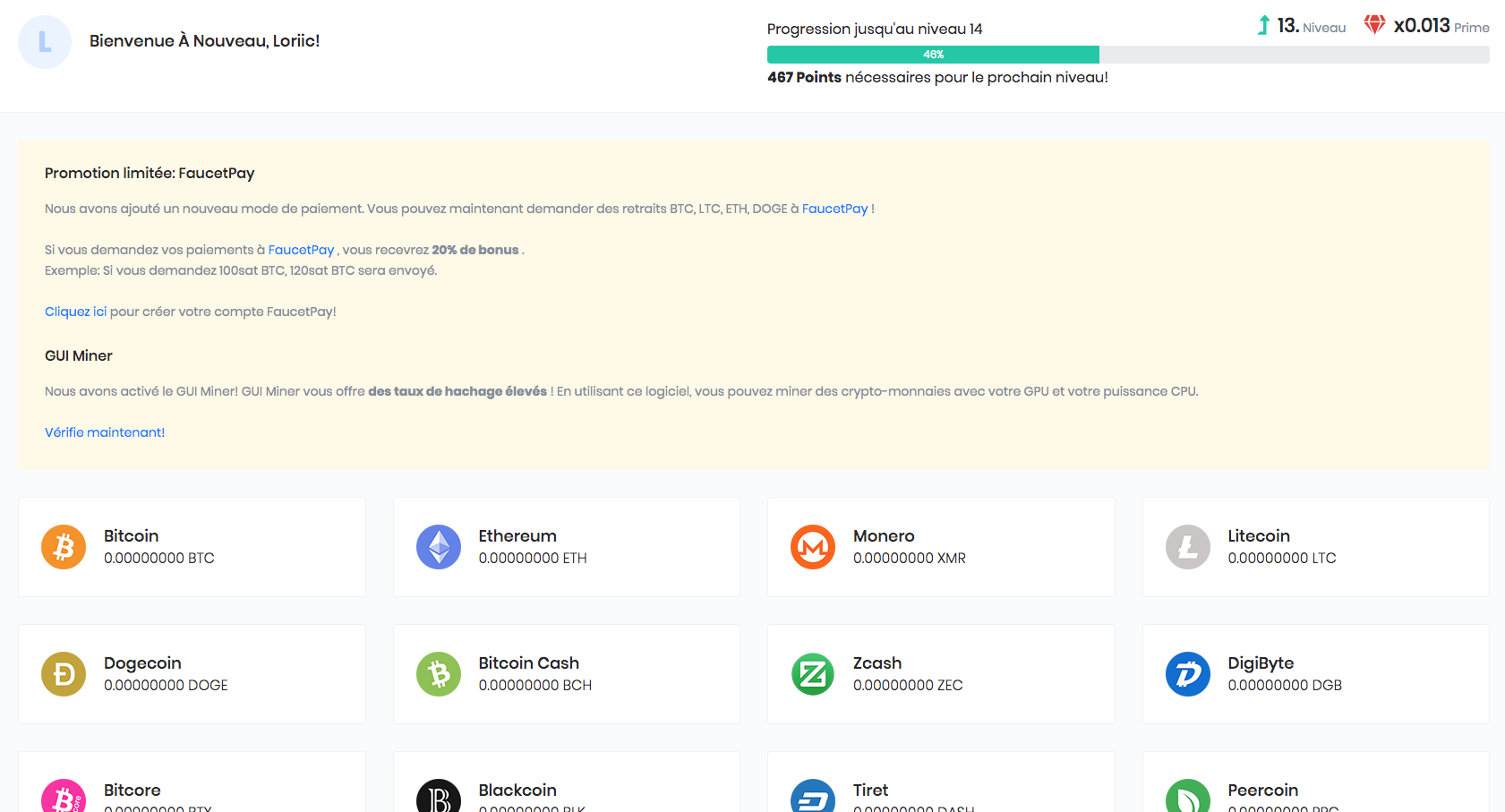Screen dimensions: 1505x812
Task: Click the red diamond Prime icon
Action: (1374, 25)
